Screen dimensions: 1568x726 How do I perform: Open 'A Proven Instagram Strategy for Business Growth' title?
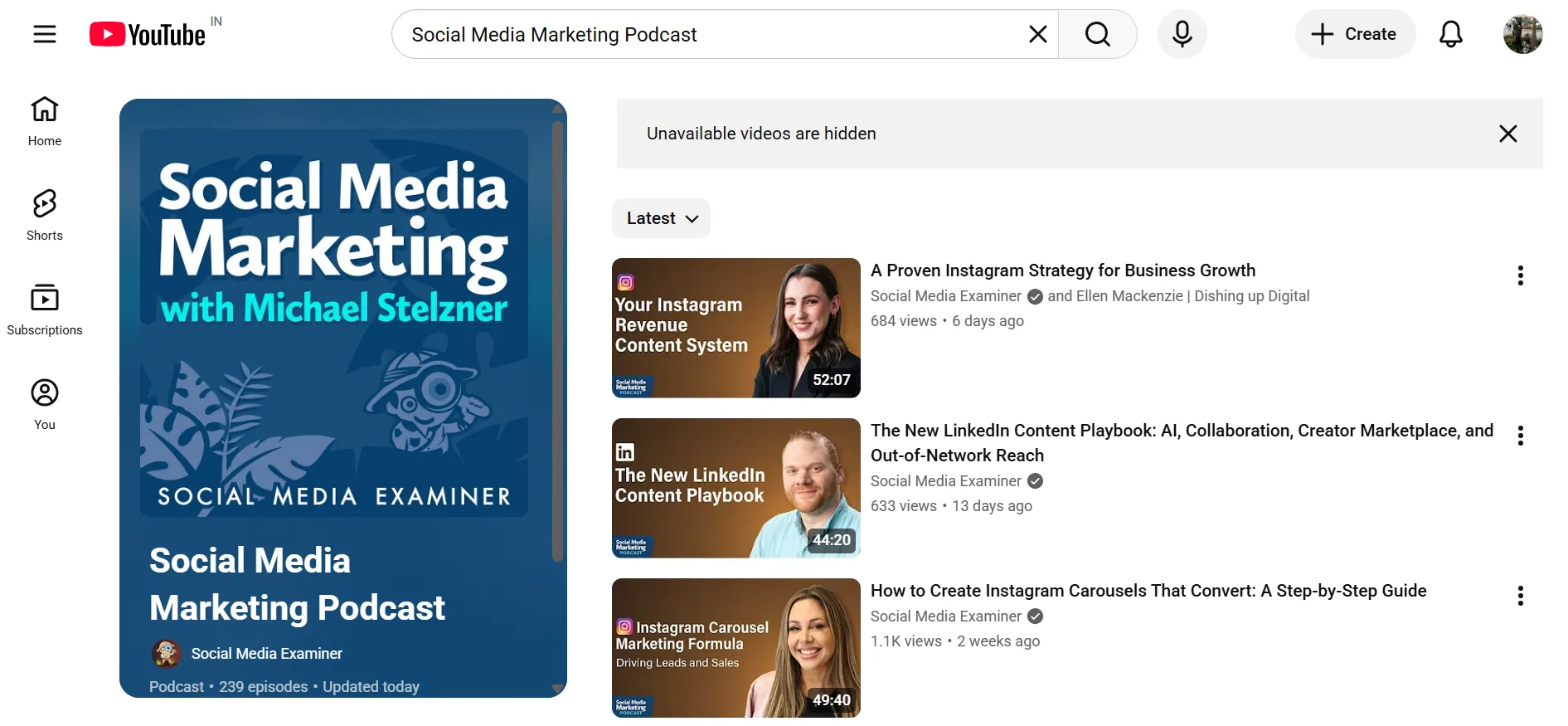point(1063,270)
